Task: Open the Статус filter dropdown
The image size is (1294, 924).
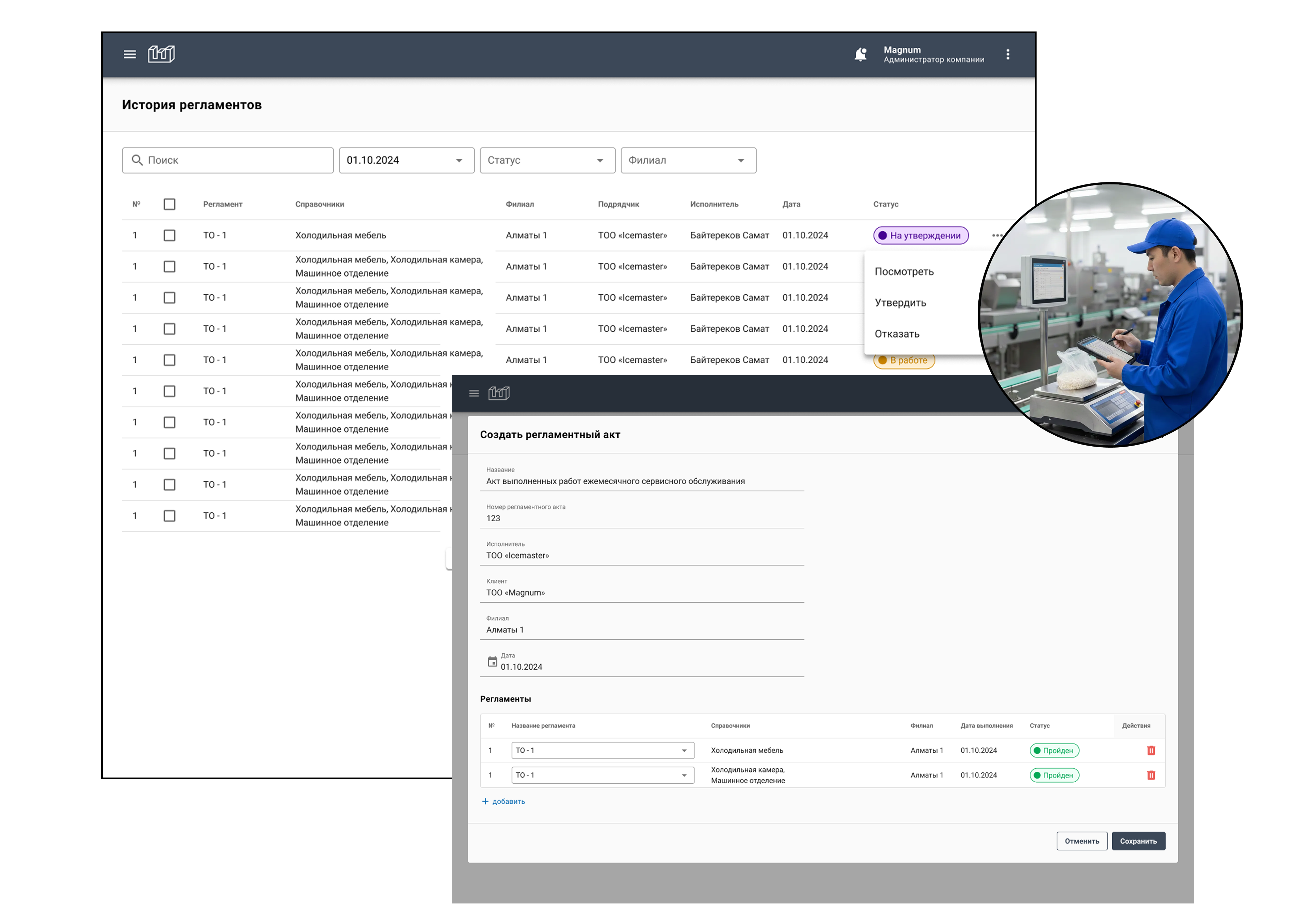Action: [599, 161]
